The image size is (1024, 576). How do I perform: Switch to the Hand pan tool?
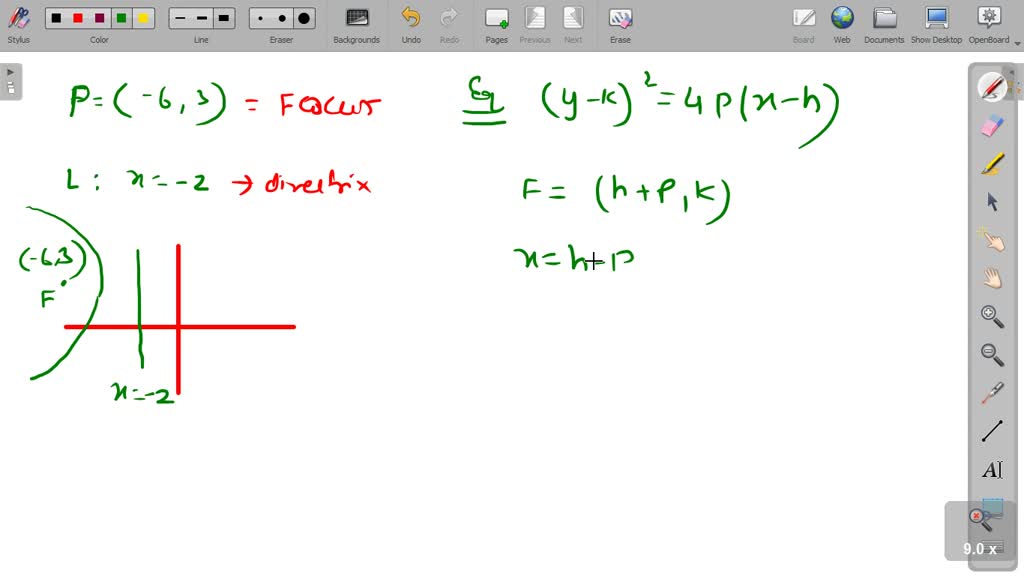pos(991,279)
